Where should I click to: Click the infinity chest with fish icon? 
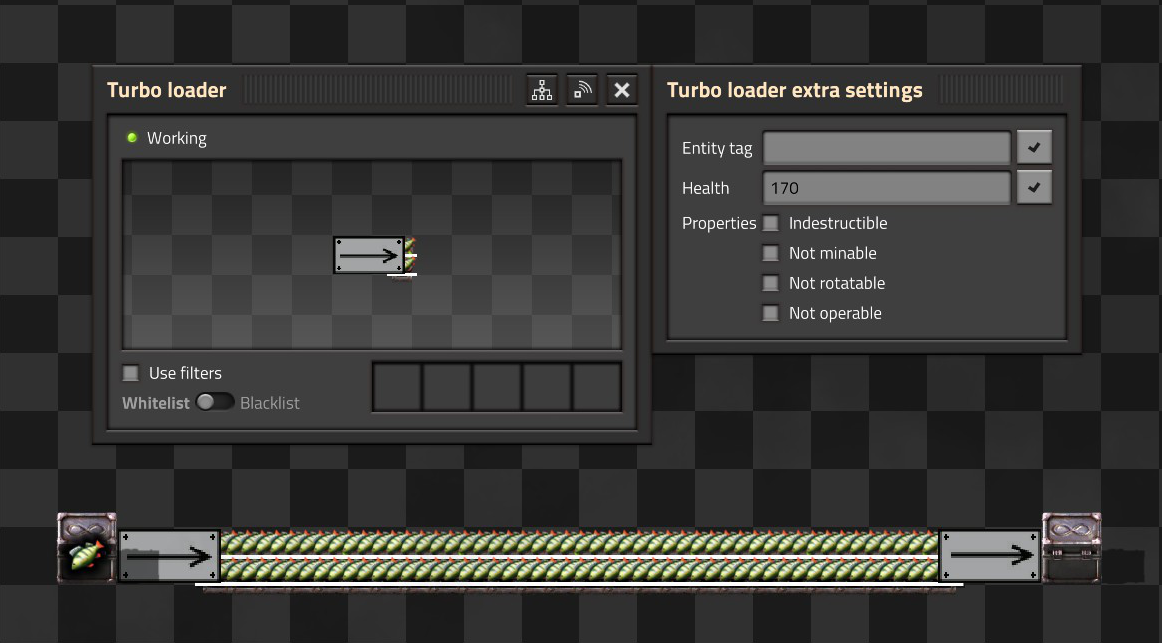pos(87,547)
